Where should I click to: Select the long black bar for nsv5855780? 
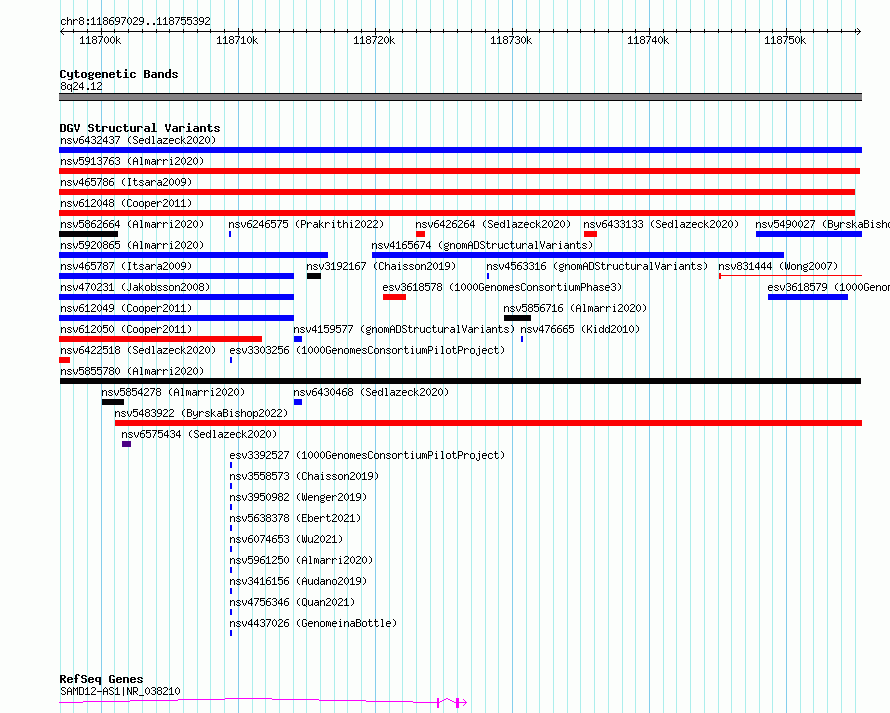(460, 381)
